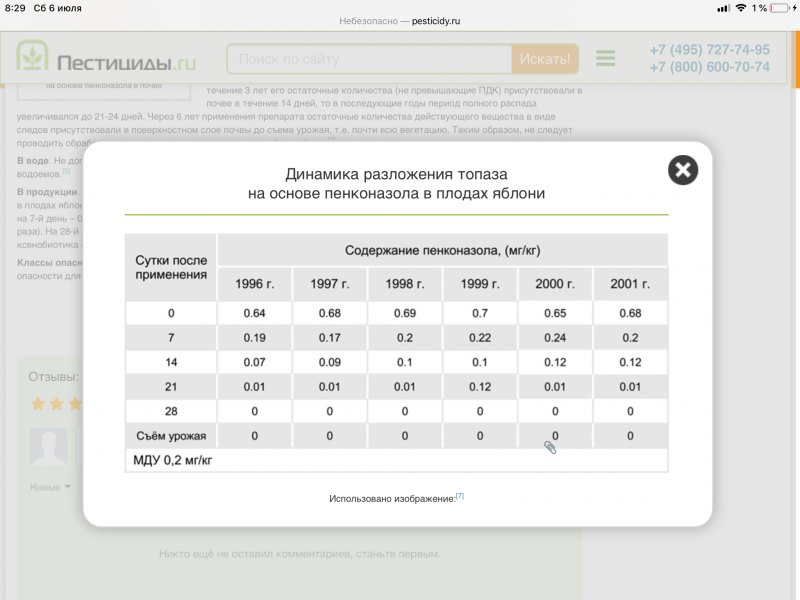Select the '1997 г.' column header
Screen dimensions: 800x600
pyautogui.click(x=330, y=284)
